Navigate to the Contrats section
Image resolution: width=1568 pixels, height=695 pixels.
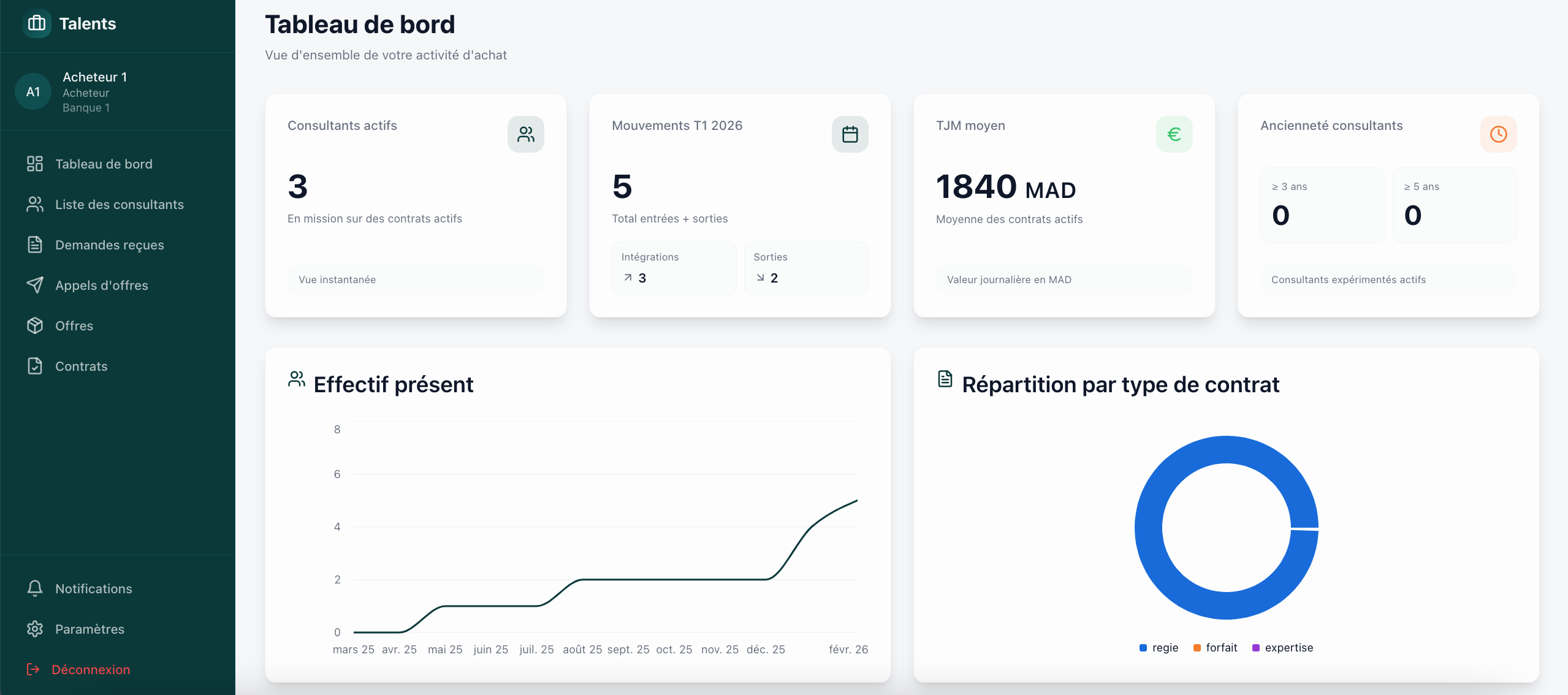coord(81,366)
